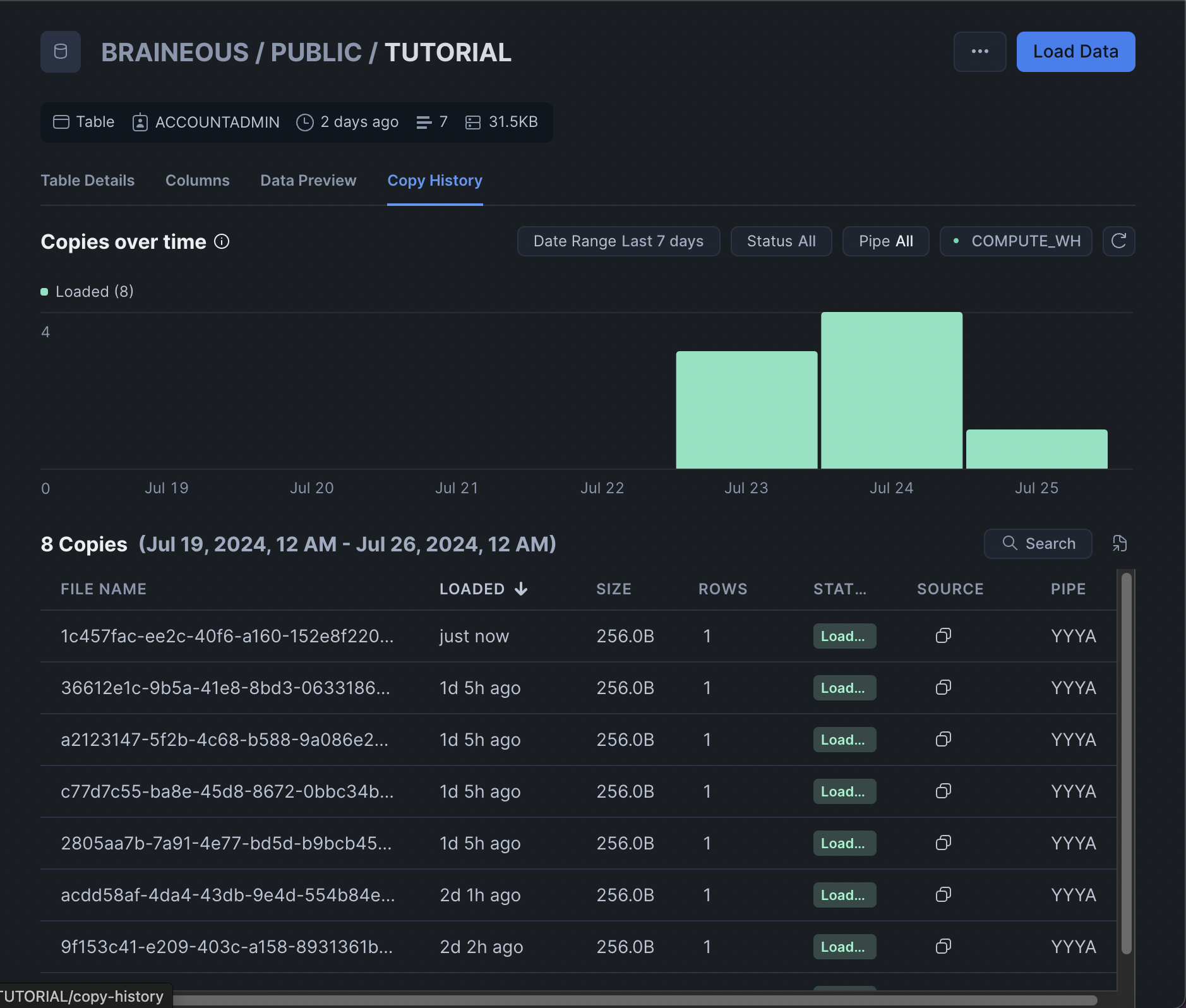
Task: Click the copy query icon beside Search
Action: point(1120,543)
